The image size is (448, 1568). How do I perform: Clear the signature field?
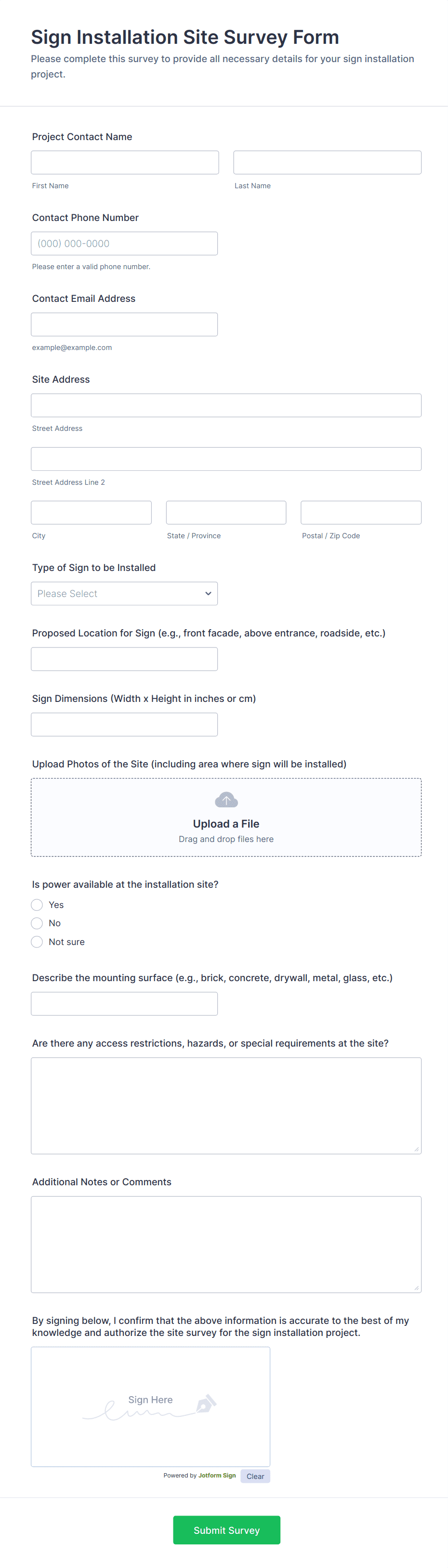[x=255, y=1476]
